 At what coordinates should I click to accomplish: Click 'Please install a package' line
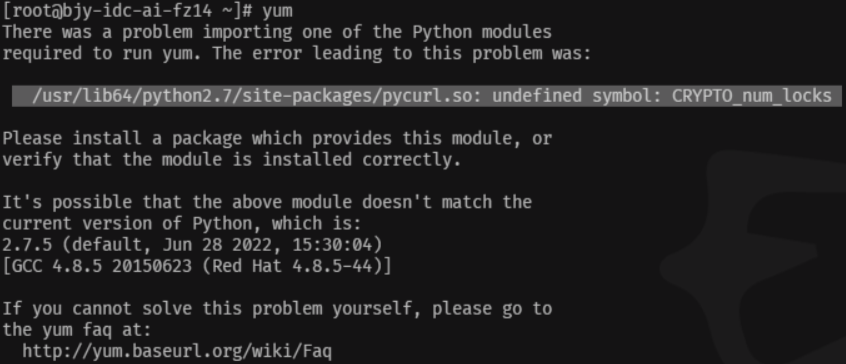(x=277, y=139)
